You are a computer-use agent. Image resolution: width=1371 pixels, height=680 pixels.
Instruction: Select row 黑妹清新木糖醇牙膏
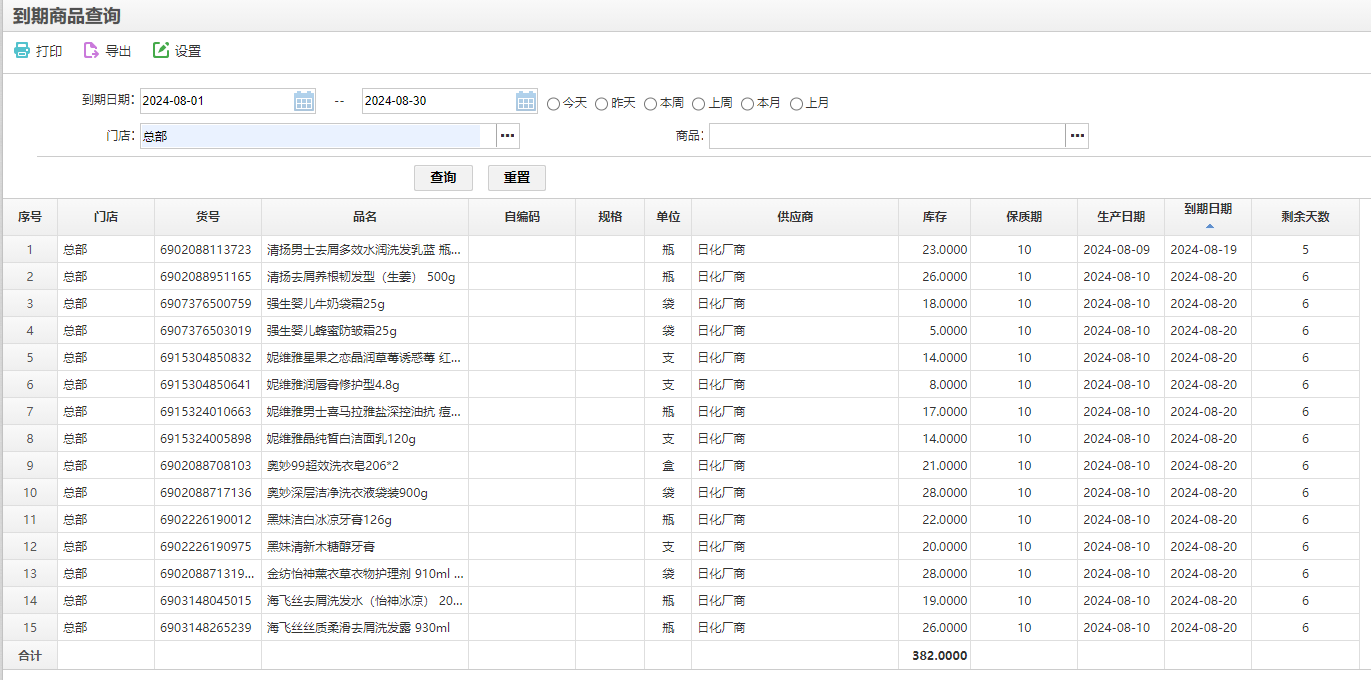pos(681,546)
